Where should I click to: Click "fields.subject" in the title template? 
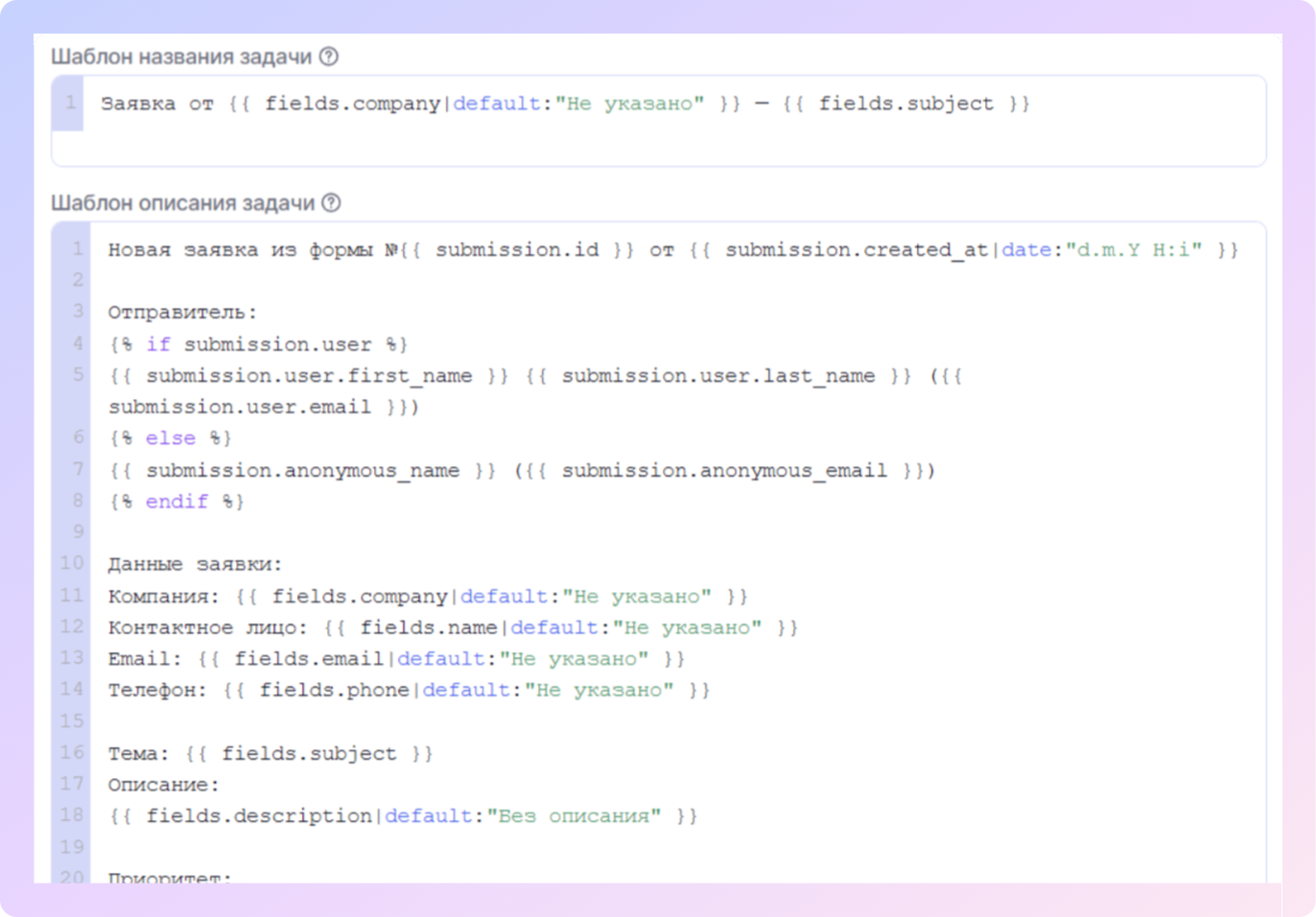906,104
